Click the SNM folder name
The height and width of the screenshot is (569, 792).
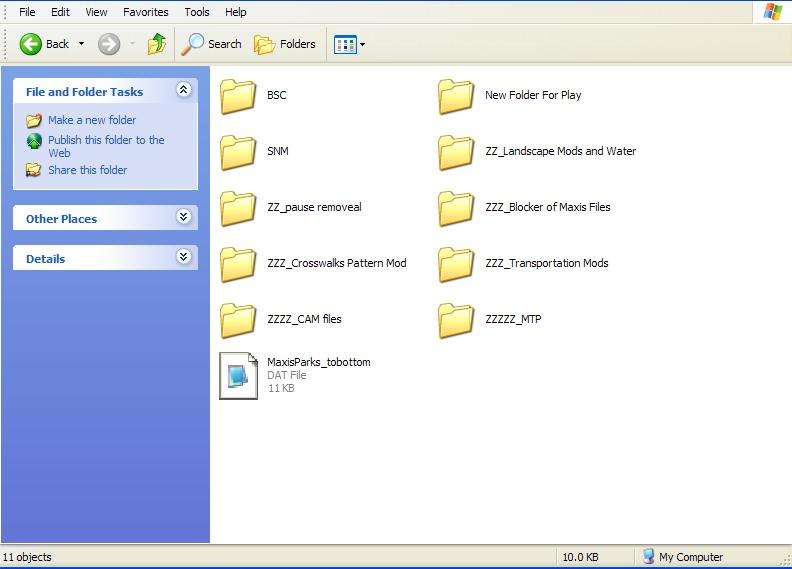tap(278, 151)
